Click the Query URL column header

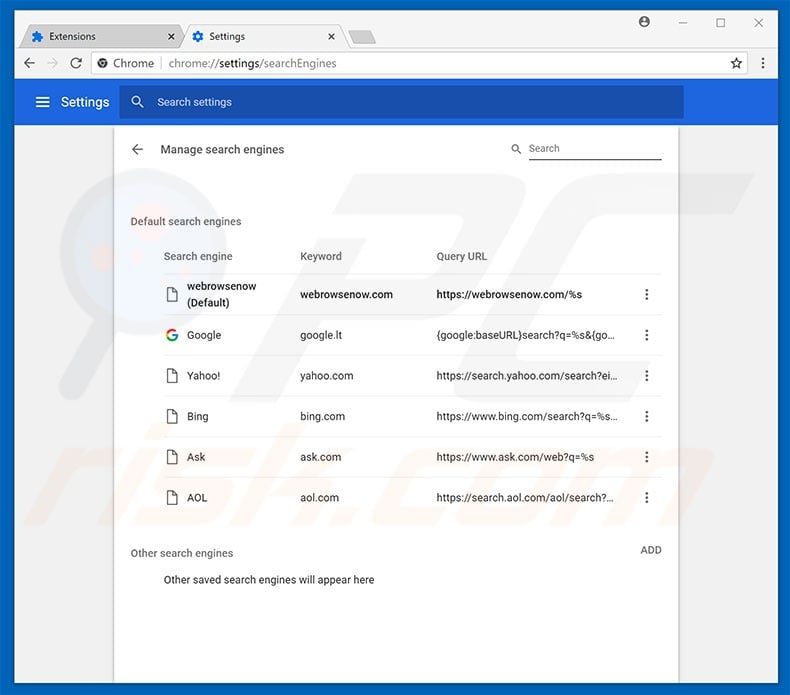pyautogui.click(x=462, y=256)
